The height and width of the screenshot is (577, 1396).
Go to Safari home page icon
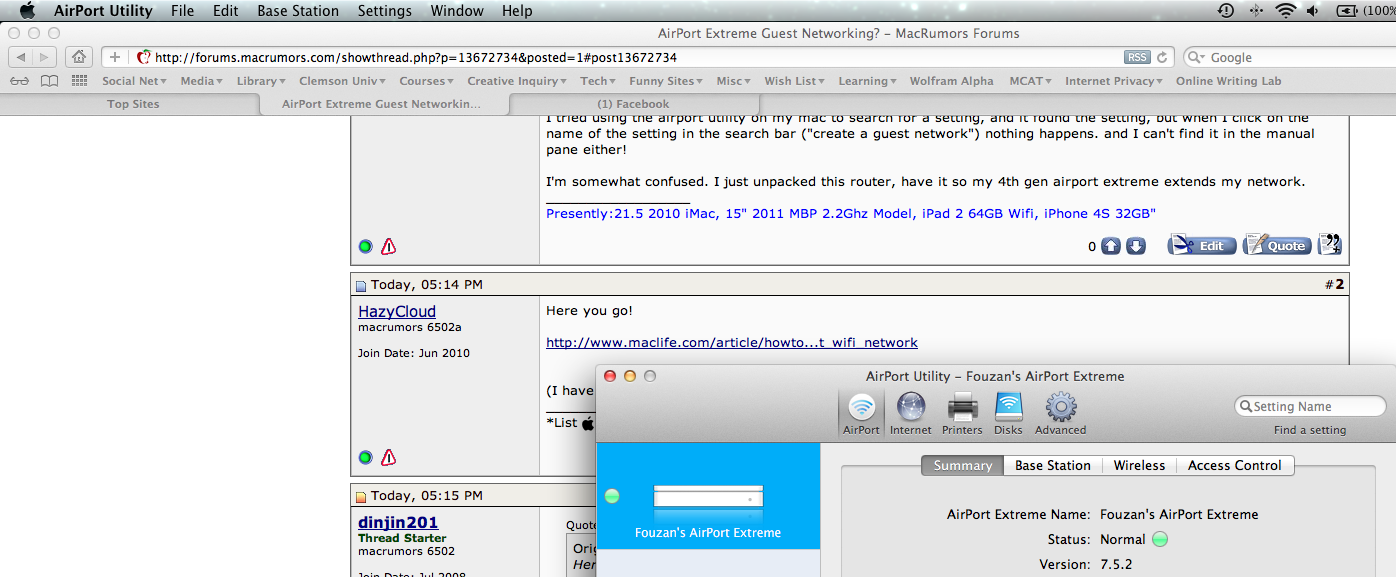pos(79,57)
